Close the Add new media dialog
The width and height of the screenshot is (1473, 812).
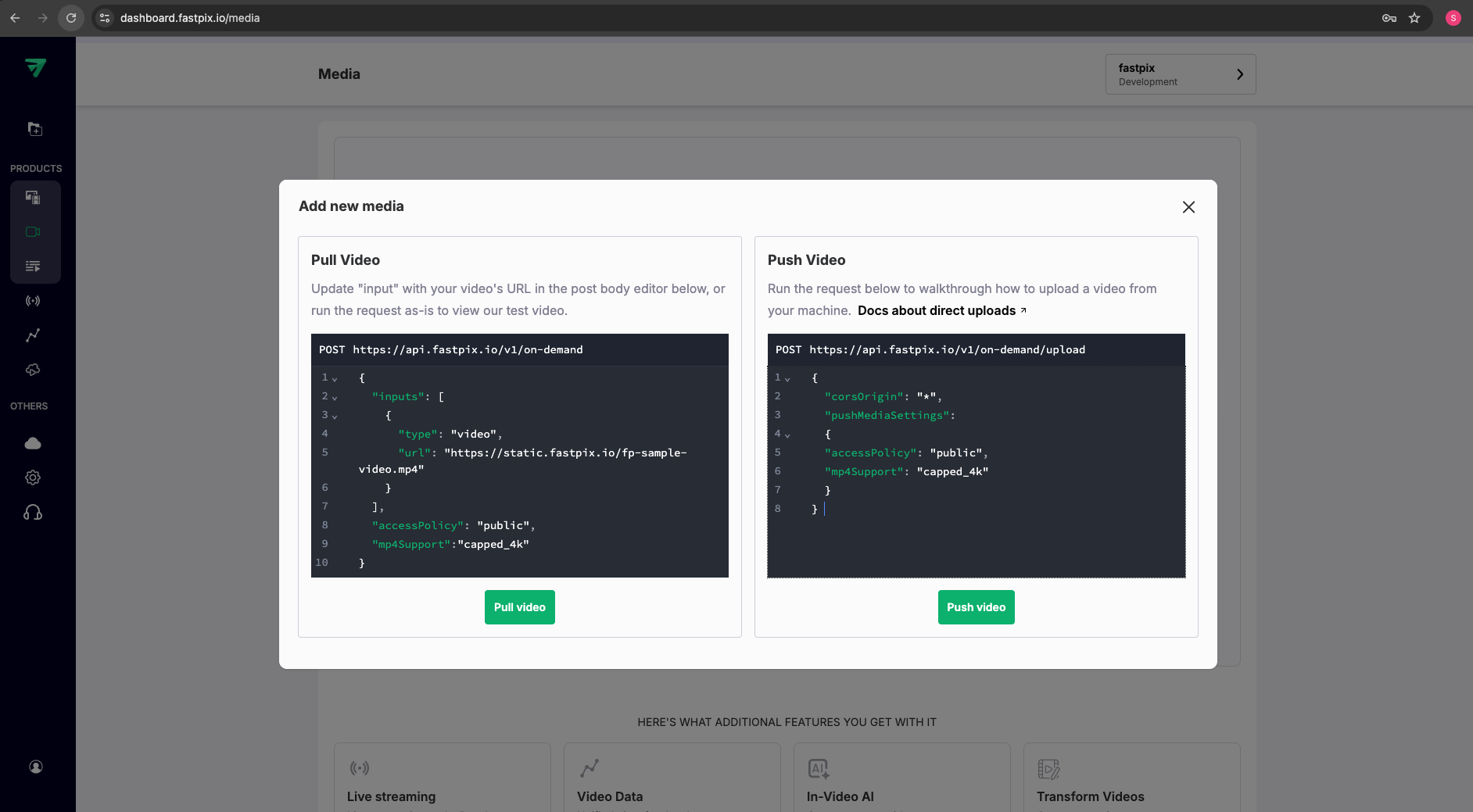tap(1188, 207)
